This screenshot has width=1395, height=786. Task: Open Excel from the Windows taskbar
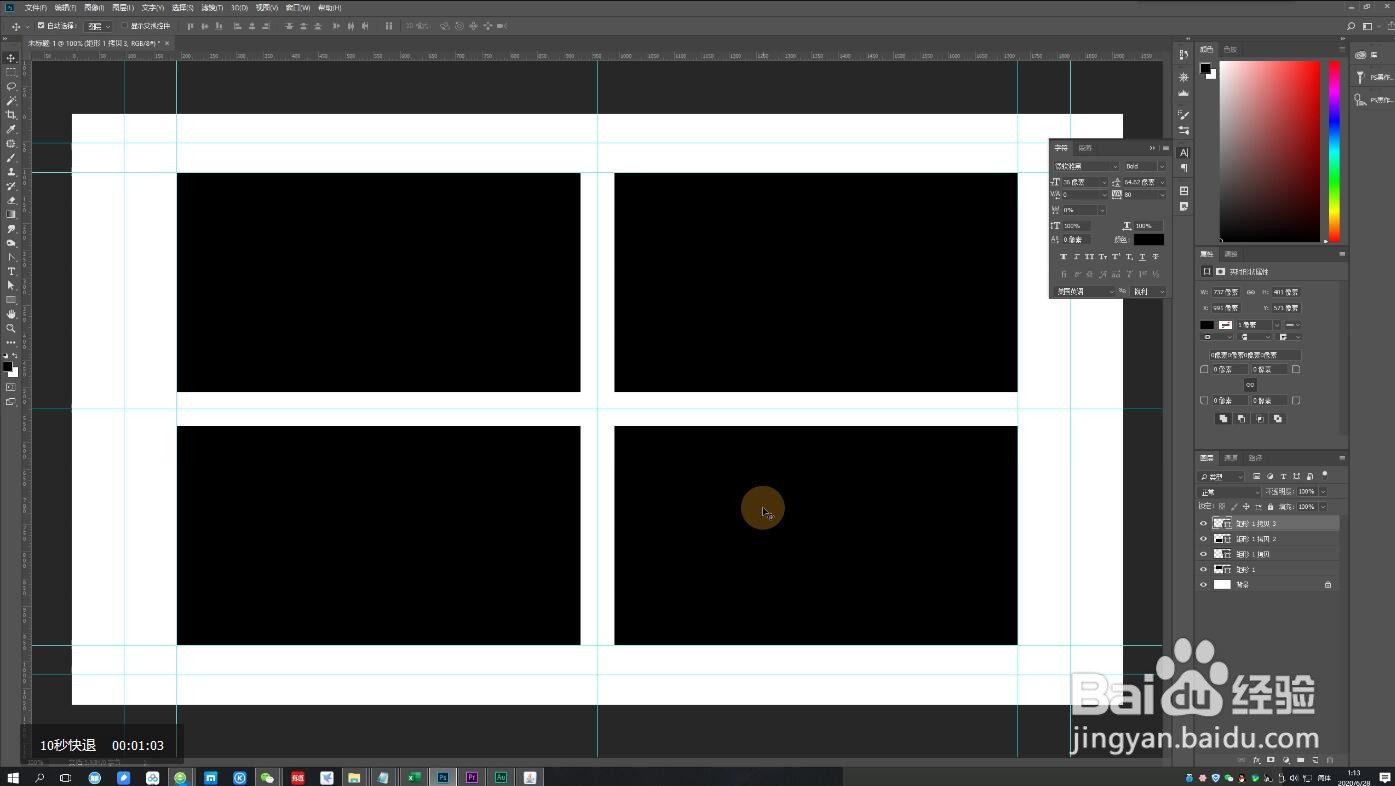(413, 777)
